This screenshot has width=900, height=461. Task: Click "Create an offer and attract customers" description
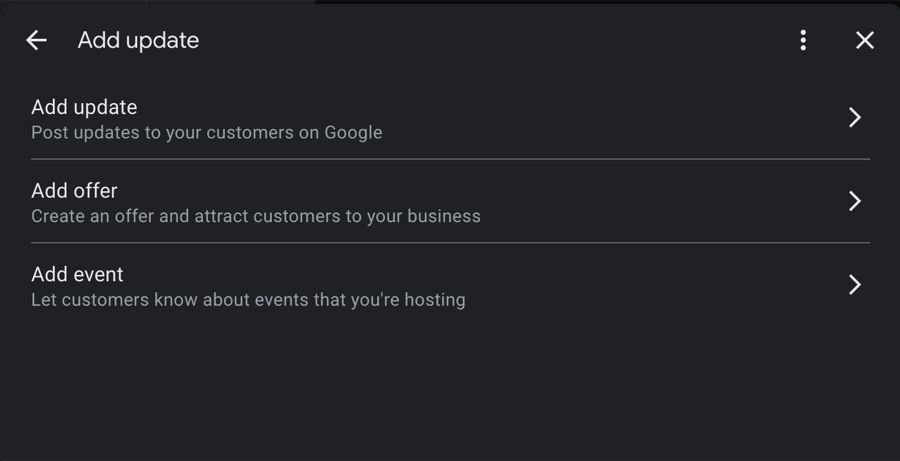pos(255,216)
